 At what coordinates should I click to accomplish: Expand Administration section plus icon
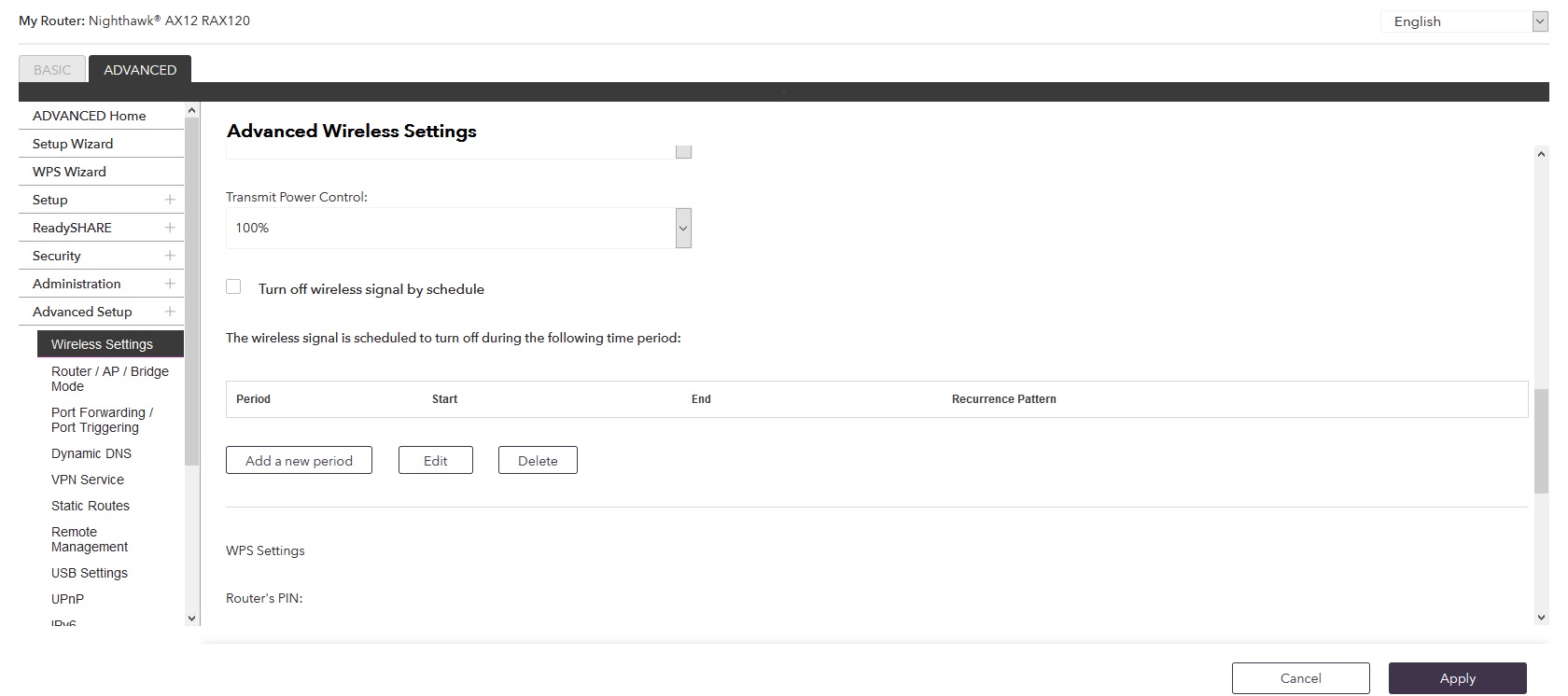pos(170,284)
